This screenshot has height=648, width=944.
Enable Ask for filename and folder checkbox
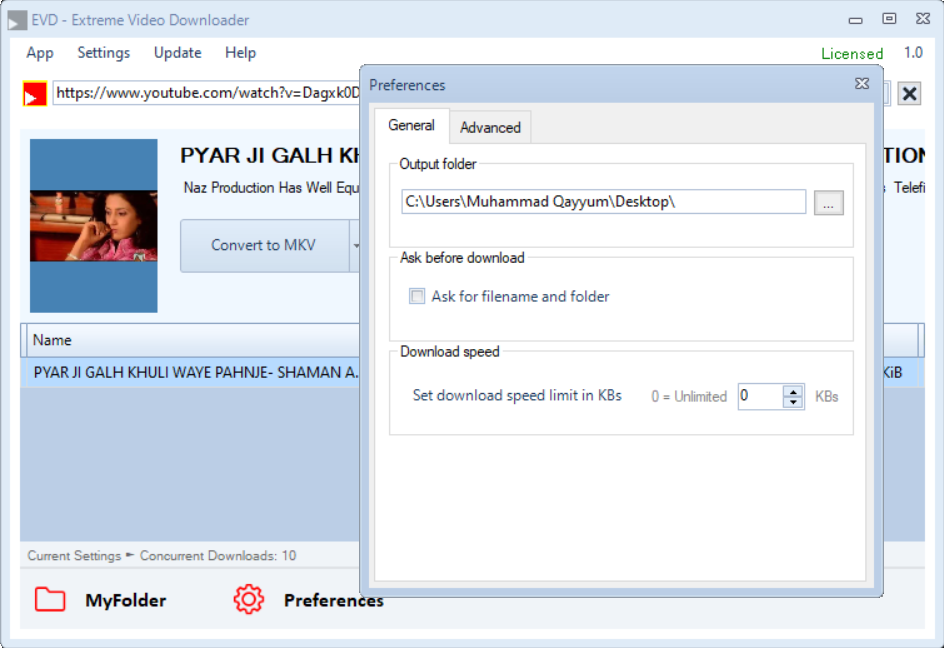417,296
